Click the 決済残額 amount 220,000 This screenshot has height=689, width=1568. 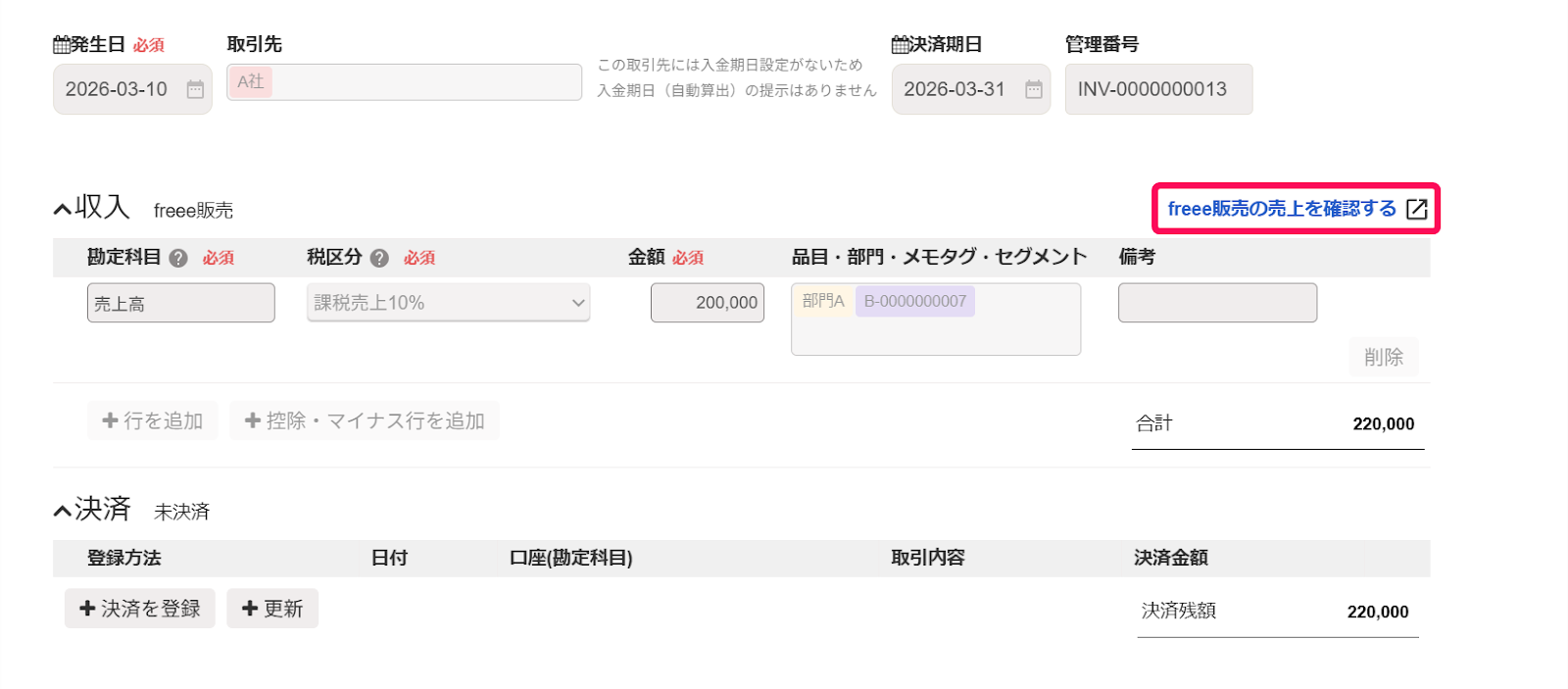1378,613
